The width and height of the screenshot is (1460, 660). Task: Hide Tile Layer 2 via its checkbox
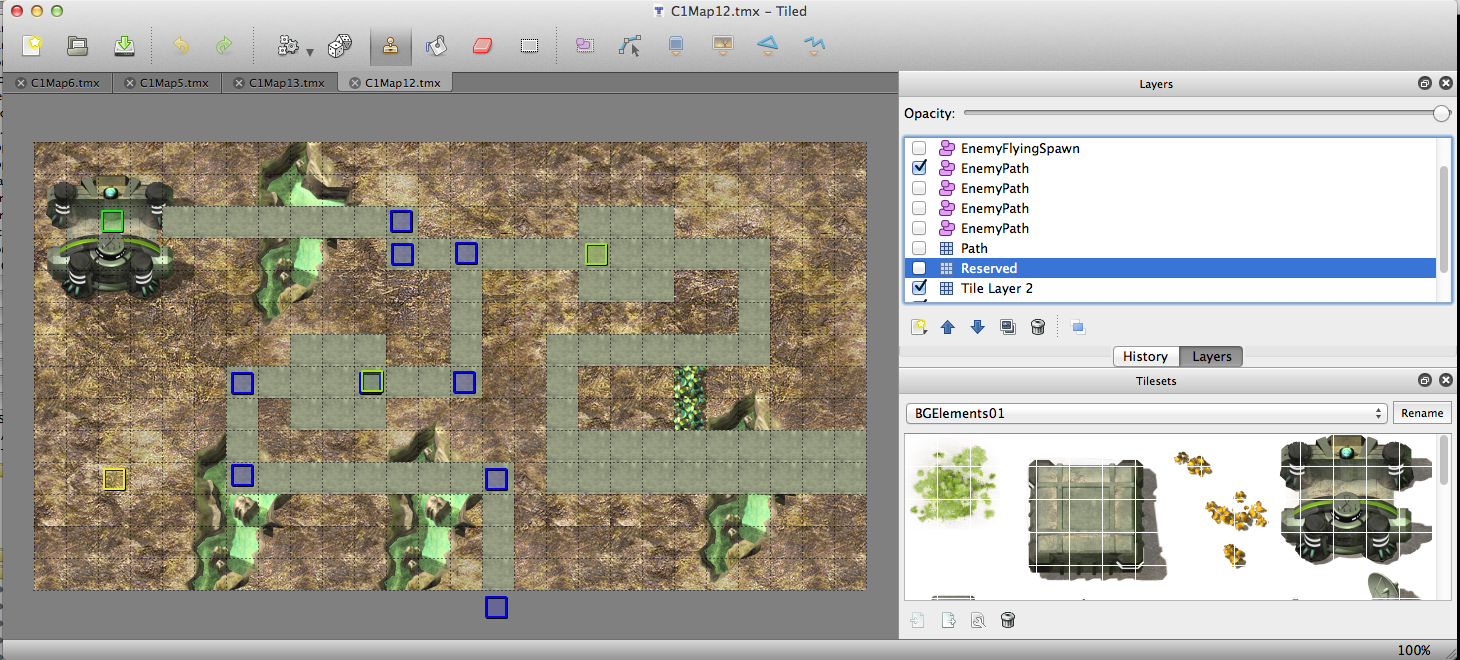click(919, 288)
